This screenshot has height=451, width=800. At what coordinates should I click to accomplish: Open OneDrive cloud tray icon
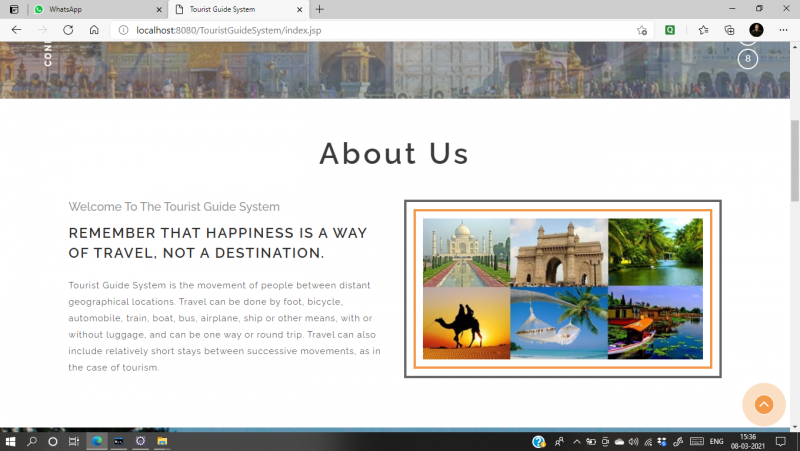click(x=619, y=441)
